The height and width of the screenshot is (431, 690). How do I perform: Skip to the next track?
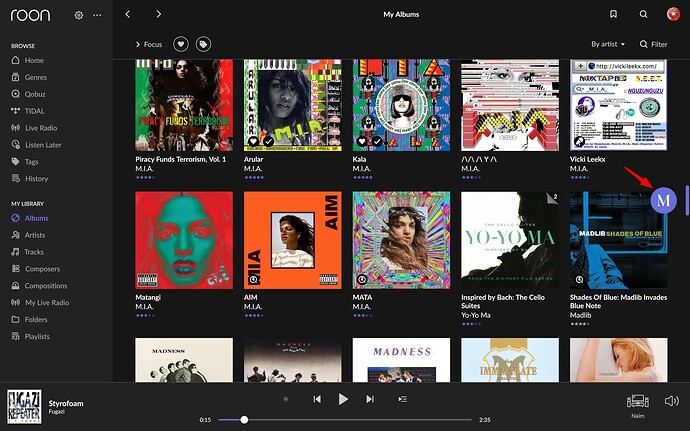[370, 399]
